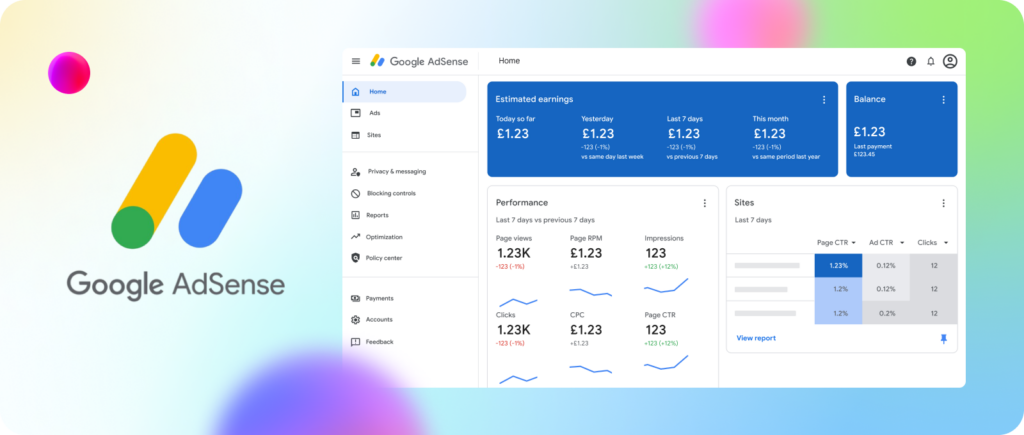Click the Optimization trend icon
The image size is (1024, 435).
tap(355, 236)
